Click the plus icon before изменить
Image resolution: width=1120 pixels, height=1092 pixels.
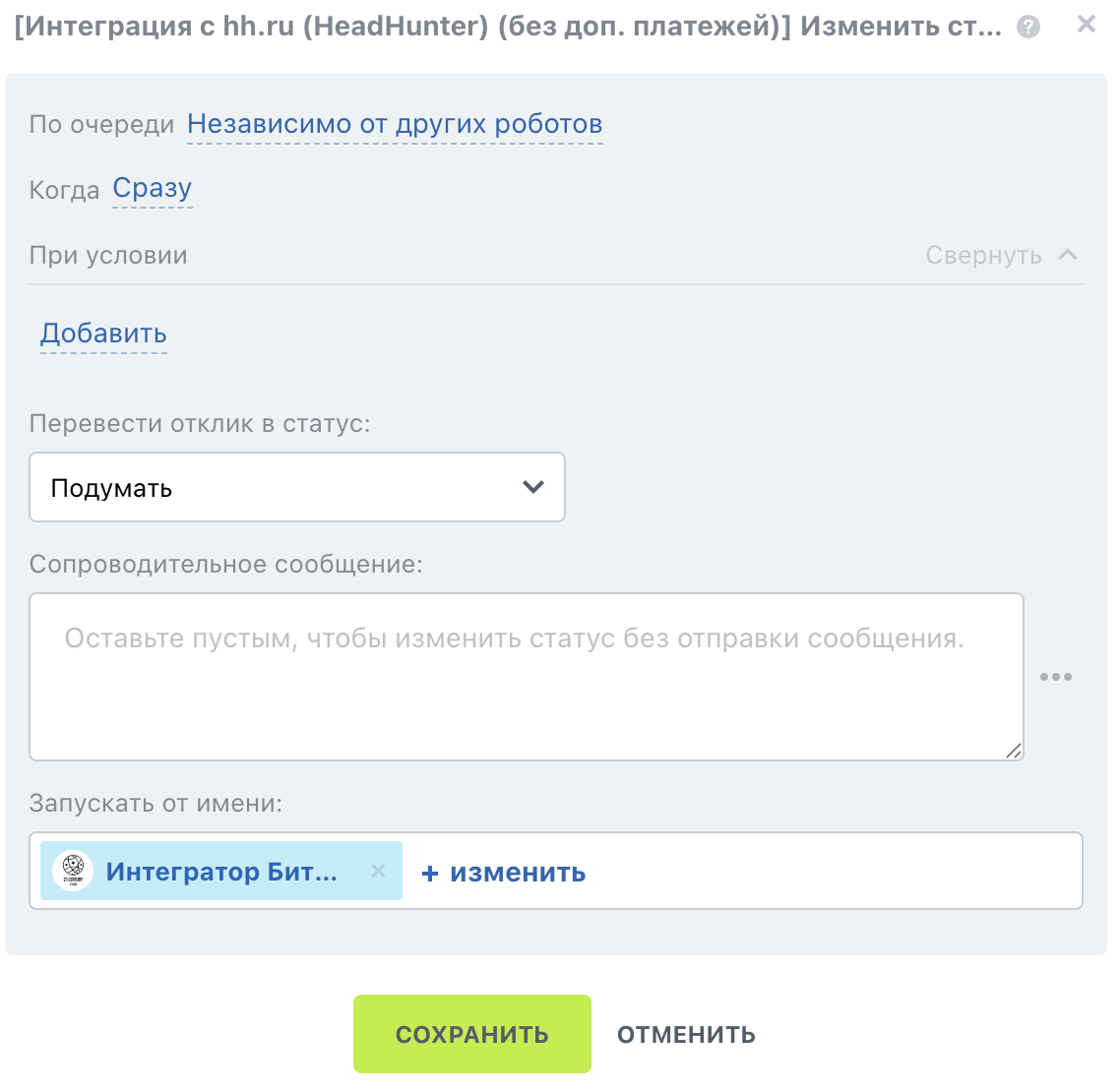(429, 873)
